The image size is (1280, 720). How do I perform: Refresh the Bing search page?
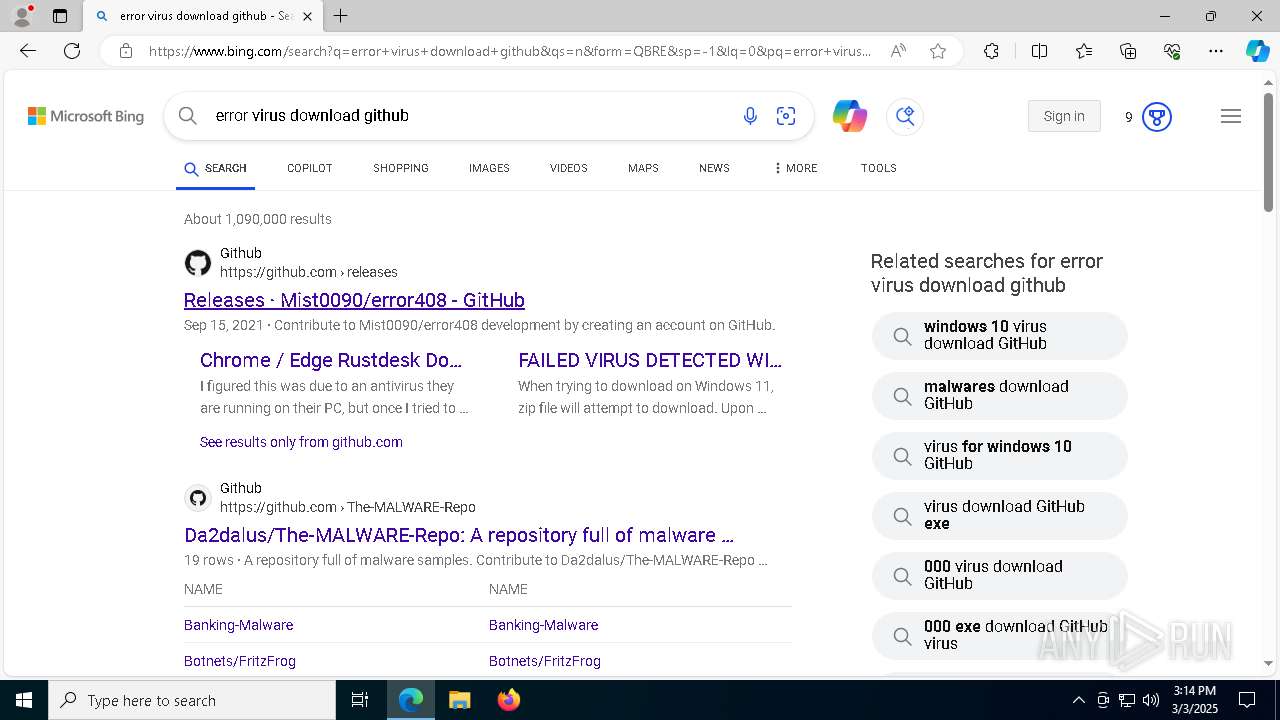72,51
